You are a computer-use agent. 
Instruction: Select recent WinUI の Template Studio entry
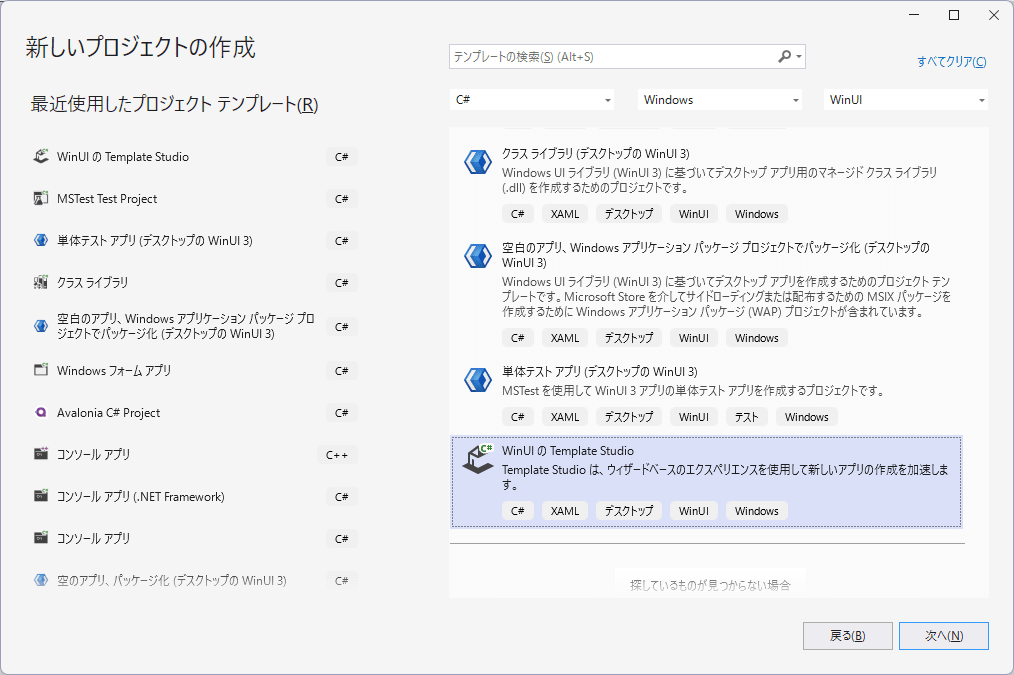pyautogui.click(x=194, y=156)
